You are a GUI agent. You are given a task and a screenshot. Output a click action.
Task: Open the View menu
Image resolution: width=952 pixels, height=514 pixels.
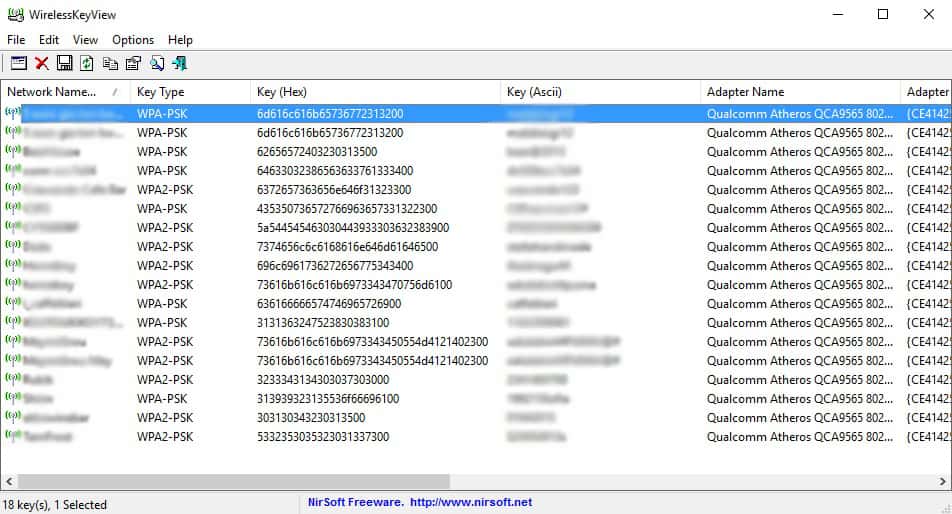click(85, 40)
